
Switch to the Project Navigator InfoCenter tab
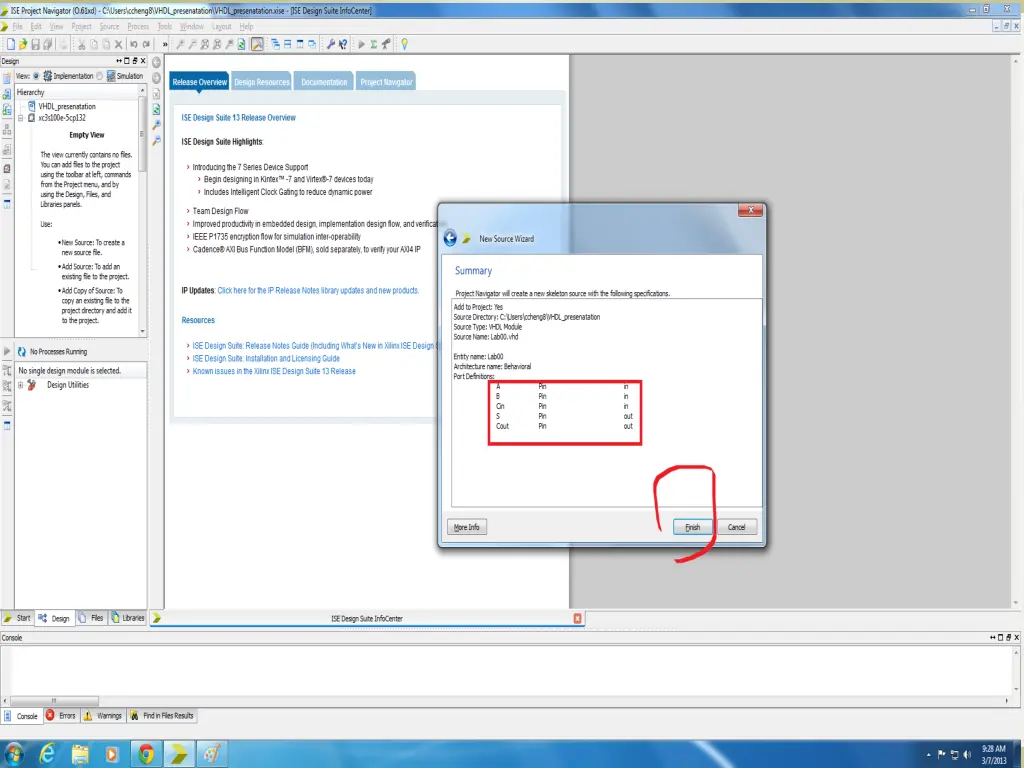pyautogui.click(x=386, y=82)
